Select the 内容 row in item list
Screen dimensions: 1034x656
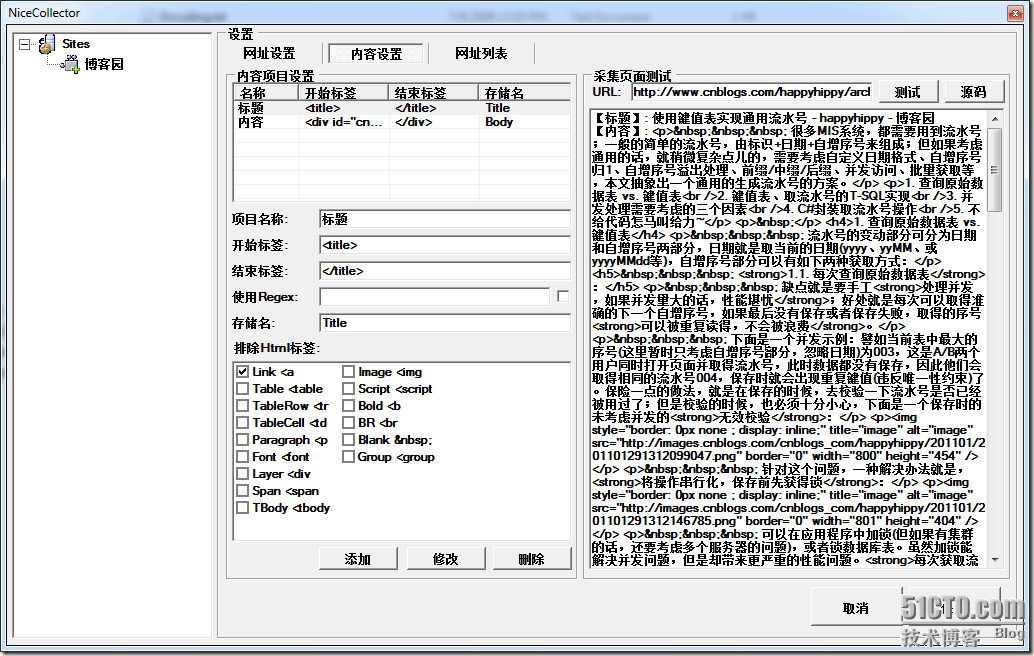coord(402,122)
